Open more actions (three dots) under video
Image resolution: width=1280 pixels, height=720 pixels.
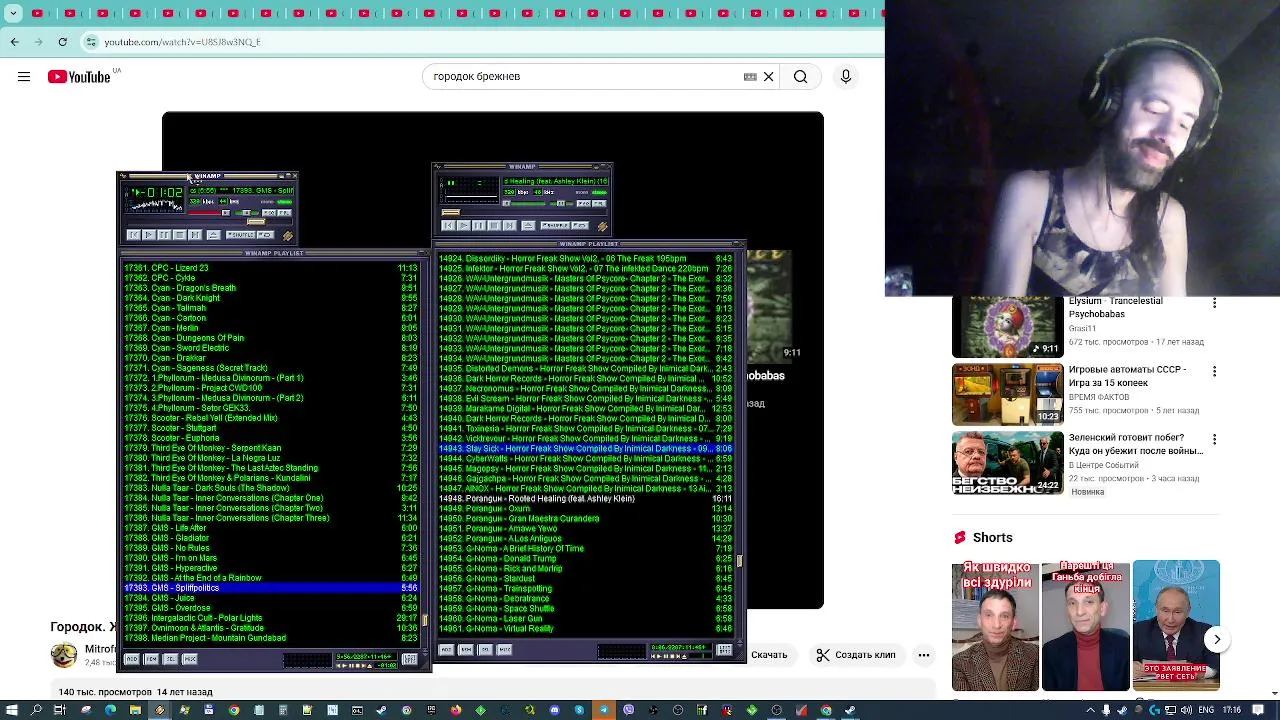[x=924, y=655]
